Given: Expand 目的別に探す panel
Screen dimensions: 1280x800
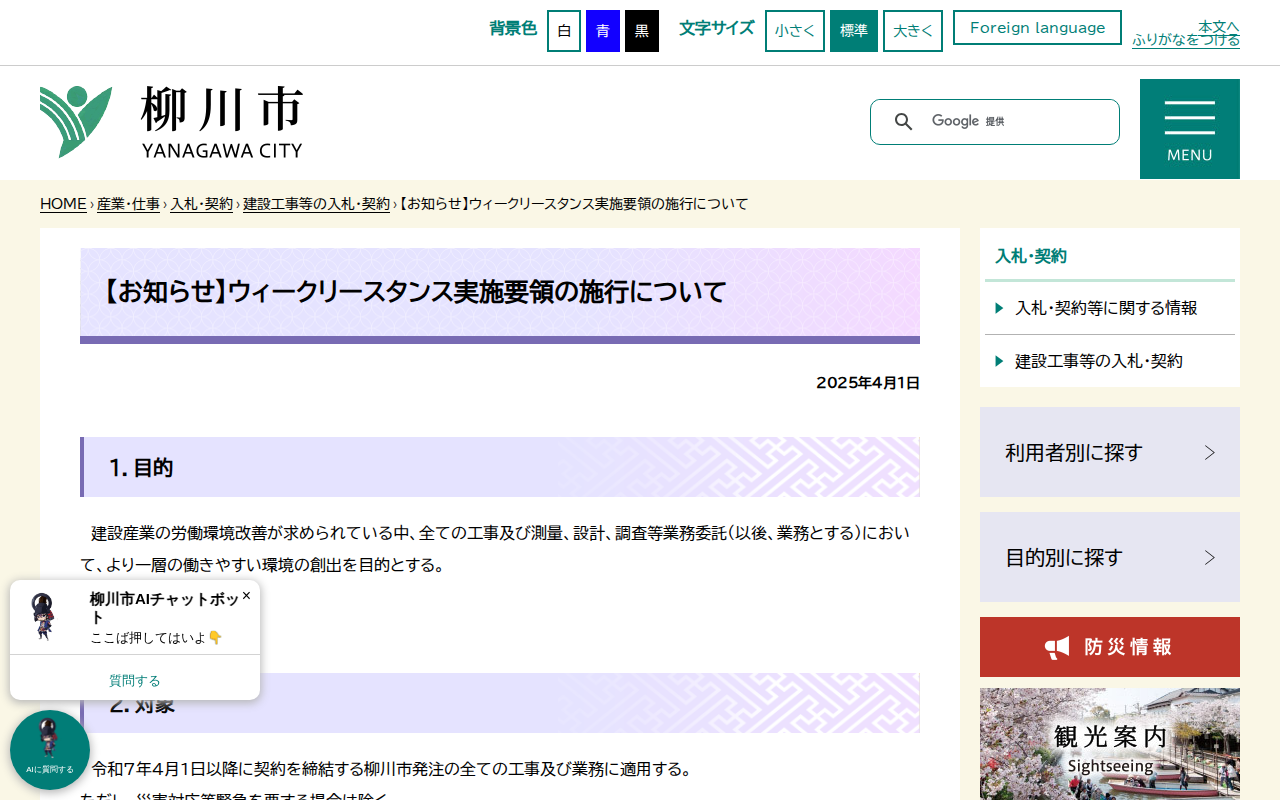Looking at the screenshot, I should 1110,557.
